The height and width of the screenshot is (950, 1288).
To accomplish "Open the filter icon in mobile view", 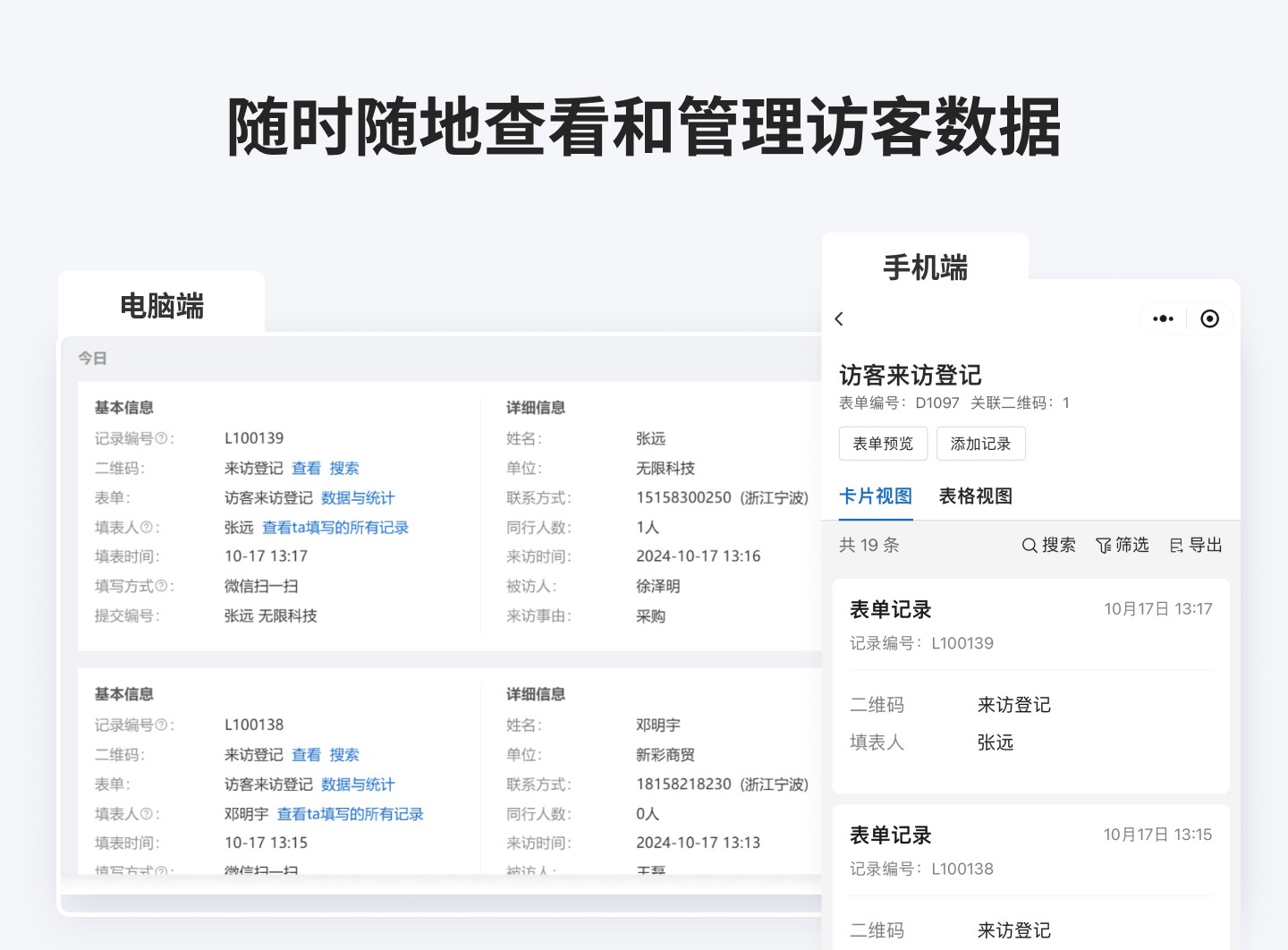I will 1106,545.
